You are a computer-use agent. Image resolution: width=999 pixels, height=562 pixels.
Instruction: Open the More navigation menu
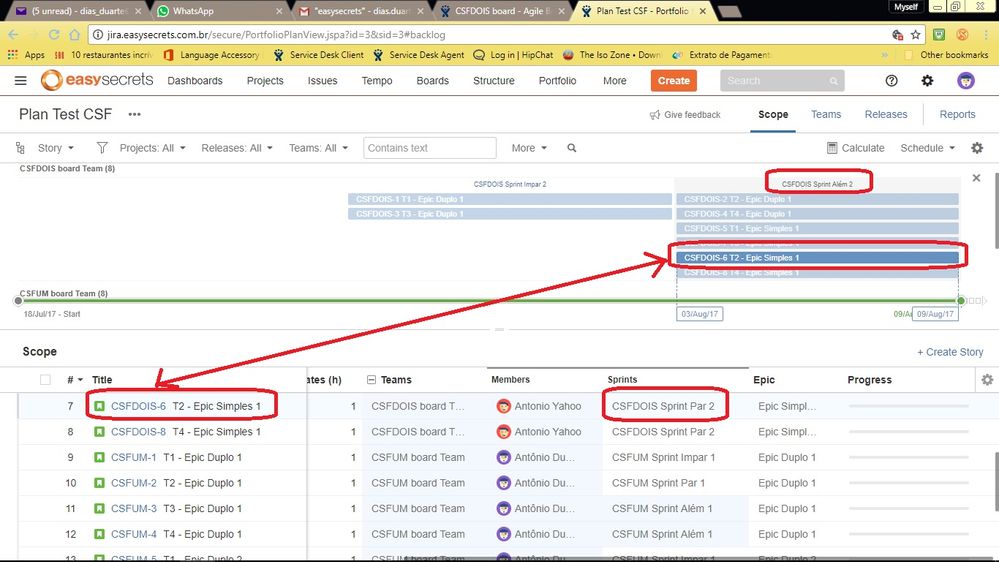point(615,81)
